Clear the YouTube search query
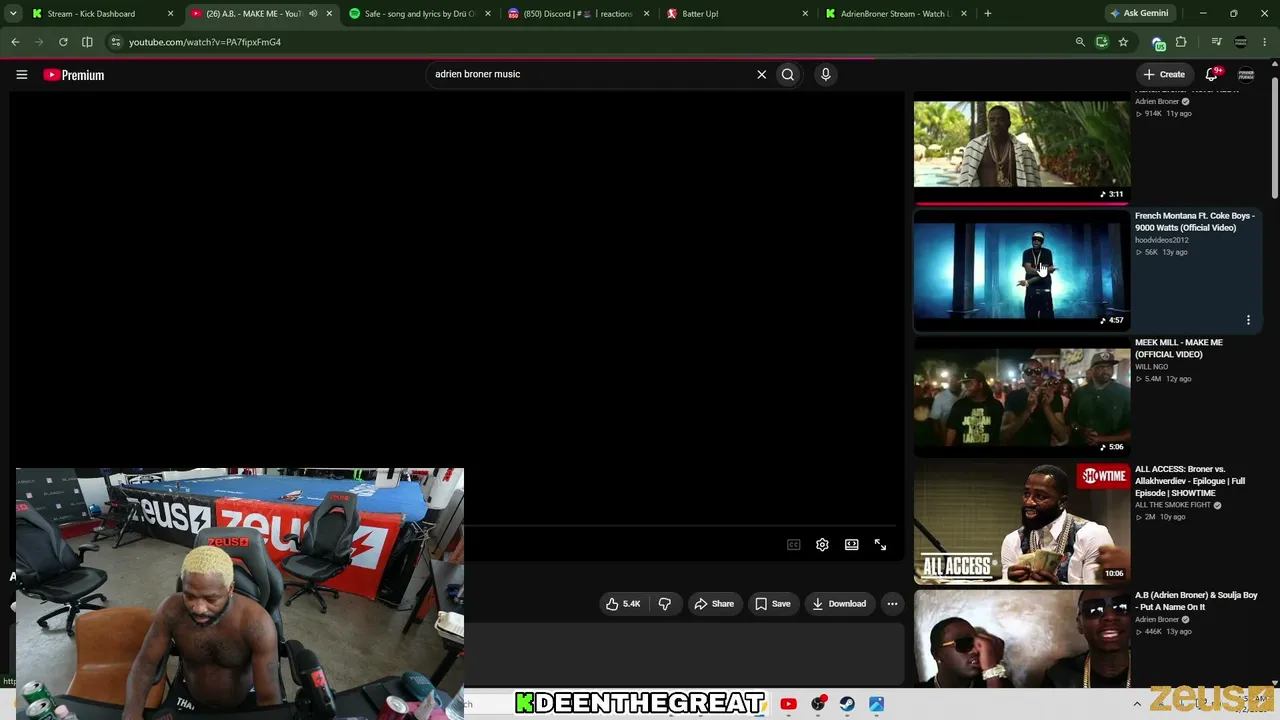The width and height of the screenshot is (1280, 720). (761, 74)
